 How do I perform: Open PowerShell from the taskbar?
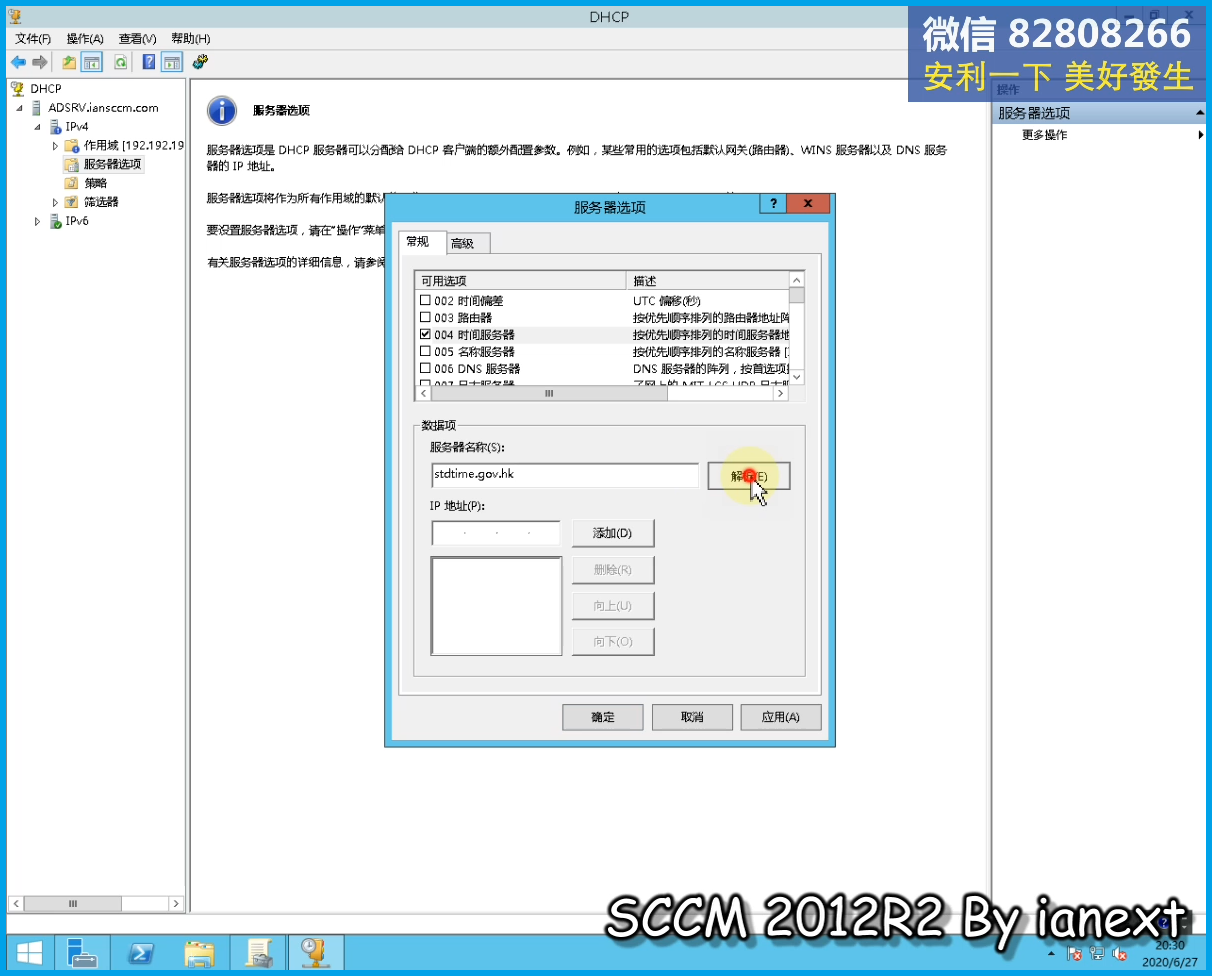(141, 952)
